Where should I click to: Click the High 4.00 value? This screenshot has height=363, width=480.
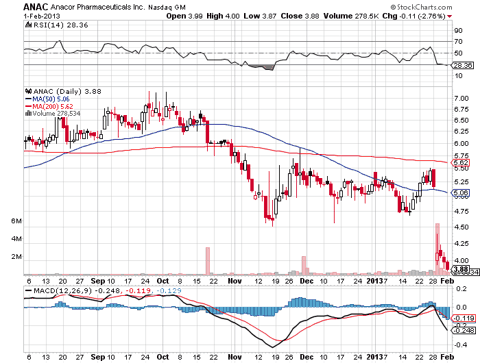coord(223,16)
